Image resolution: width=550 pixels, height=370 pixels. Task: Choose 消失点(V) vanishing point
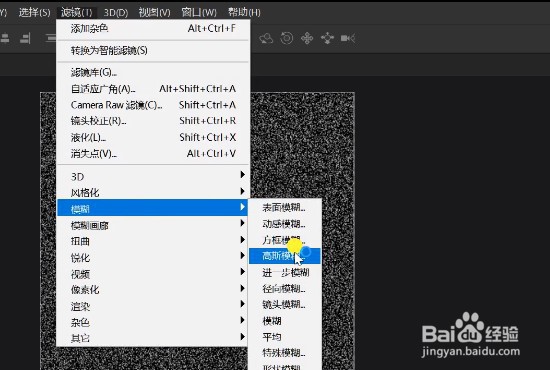pyautogui.click(x=153, y=153)
